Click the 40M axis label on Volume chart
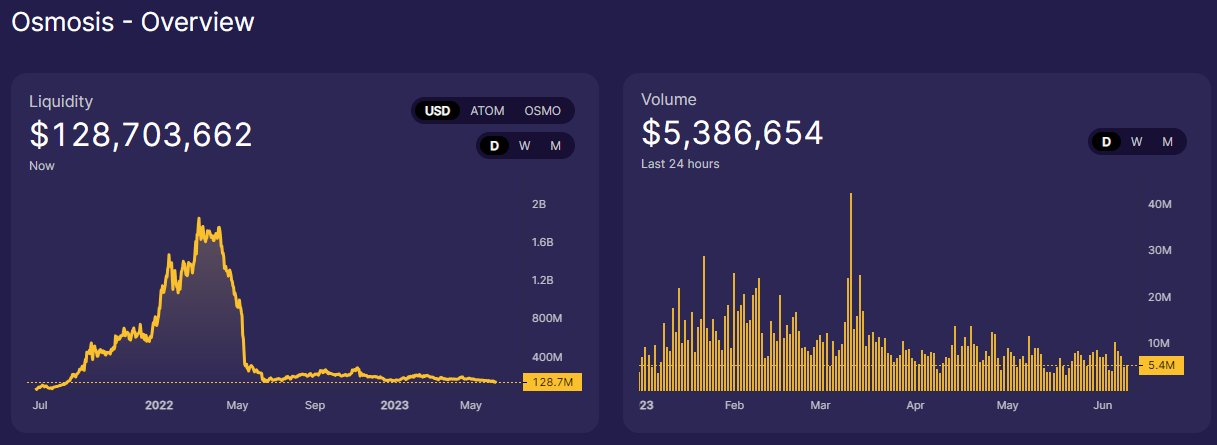1217x445 pixels. [1159, 204]
